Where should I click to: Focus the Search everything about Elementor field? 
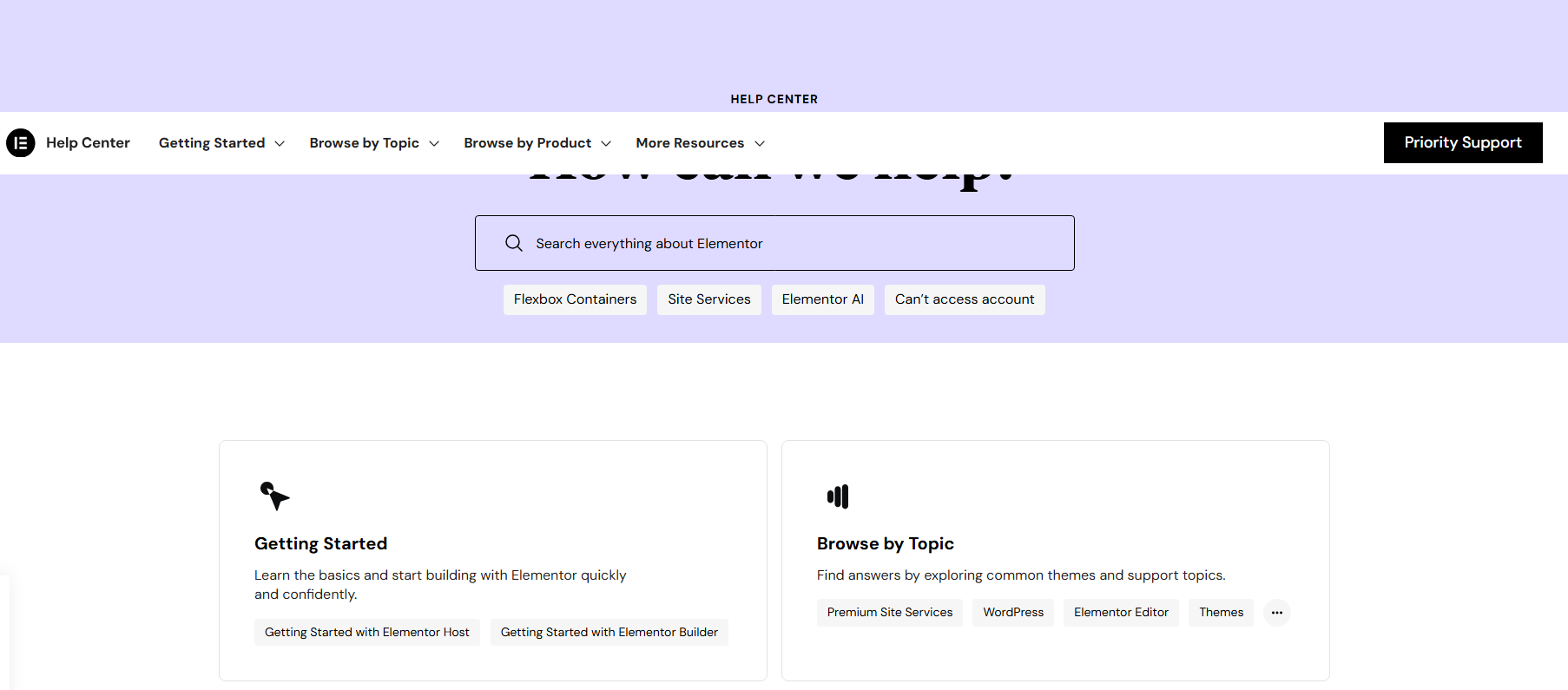(774, 243)
